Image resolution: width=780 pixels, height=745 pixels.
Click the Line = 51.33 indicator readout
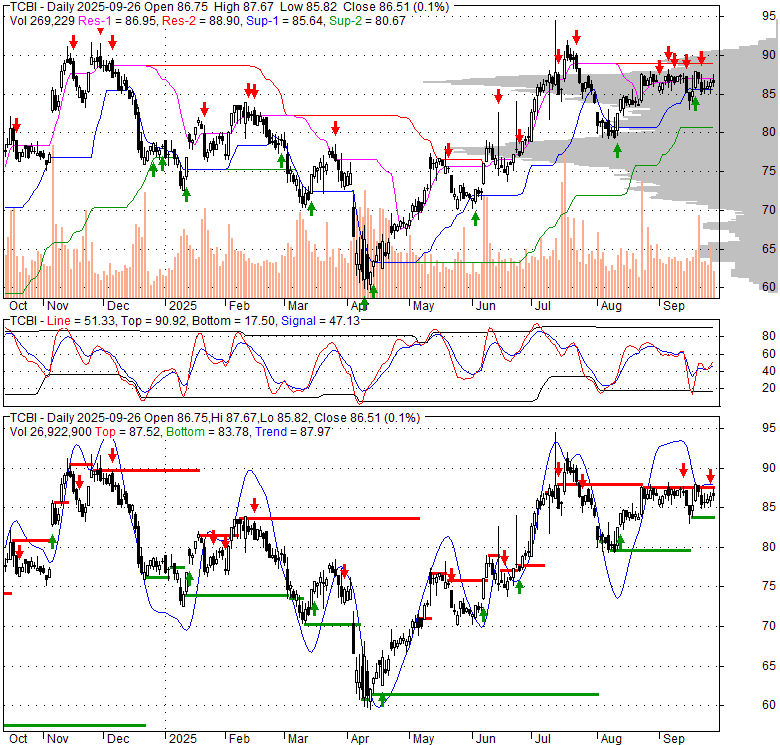pos(81,321)
